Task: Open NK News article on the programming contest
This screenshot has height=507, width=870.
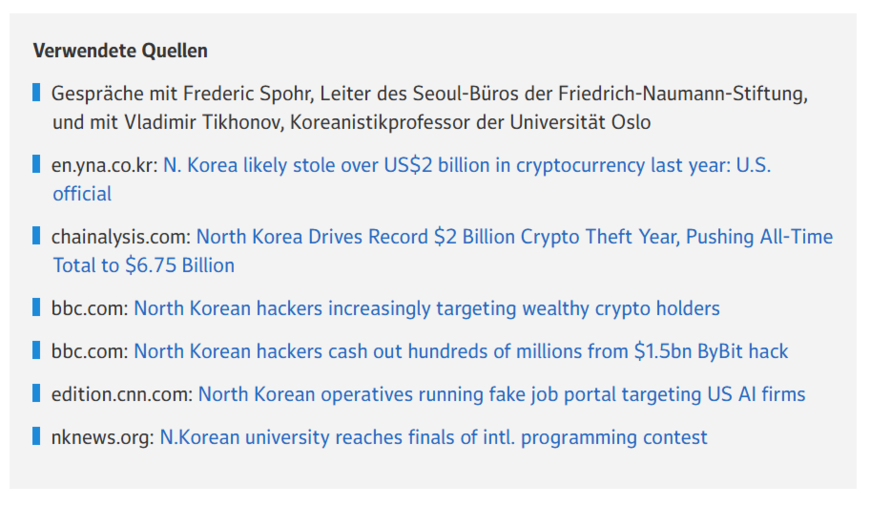Action: point(433,437)
